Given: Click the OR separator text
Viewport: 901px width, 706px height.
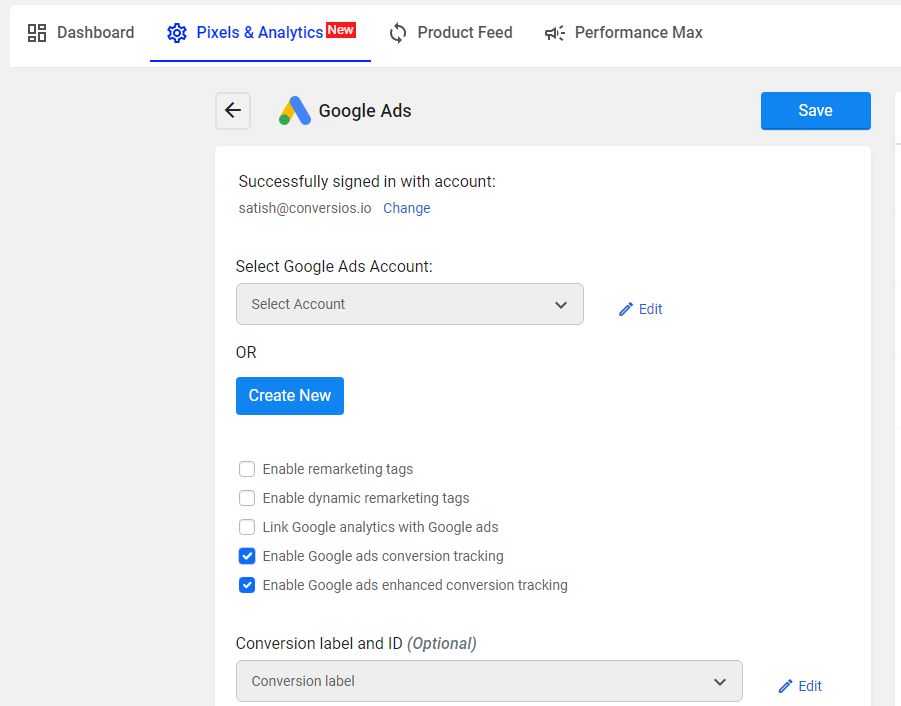Looking at the screenshot, I should point(246,352).
